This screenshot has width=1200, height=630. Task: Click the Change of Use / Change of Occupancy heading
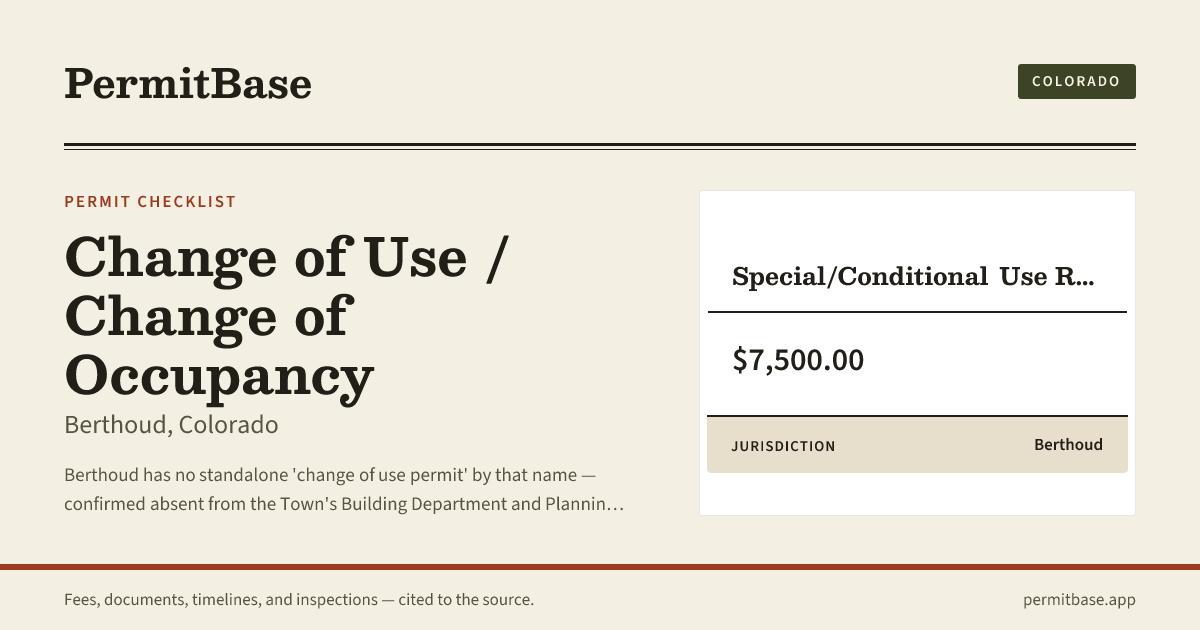coord(288,316)
